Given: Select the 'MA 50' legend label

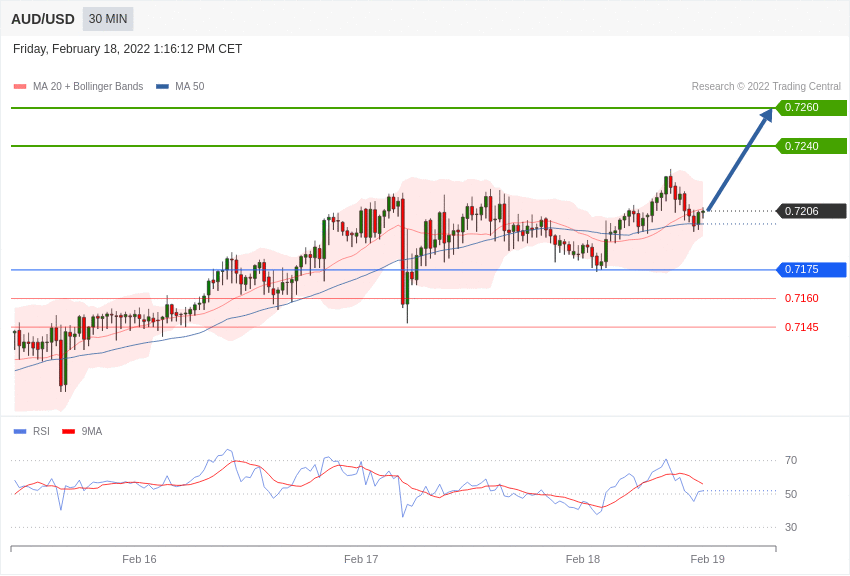Looking at the screenshot, I should (190, 86).
